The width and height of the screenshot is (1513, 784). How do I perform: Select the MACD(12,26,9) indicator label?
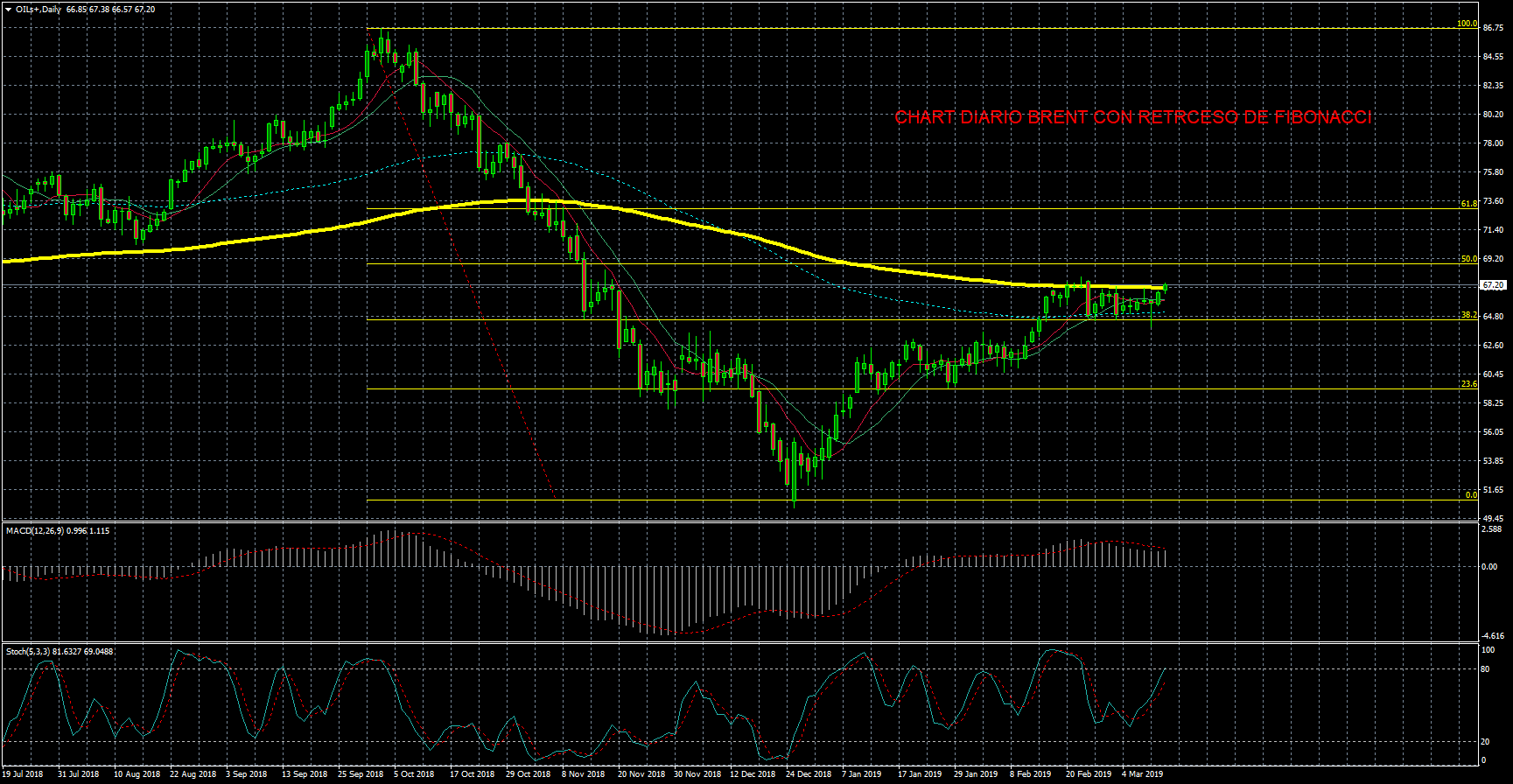(x=57, y=531)
